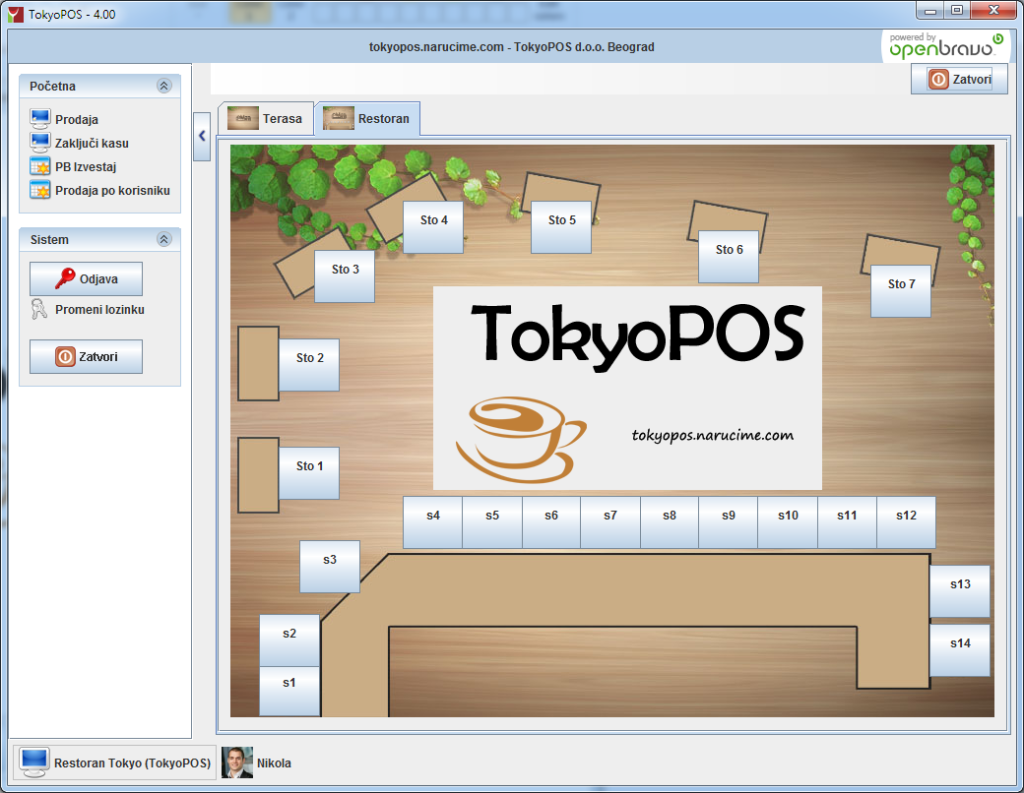Select bar seat s13
Screen dimensions: 1024x793
click(x=959, y=591)
